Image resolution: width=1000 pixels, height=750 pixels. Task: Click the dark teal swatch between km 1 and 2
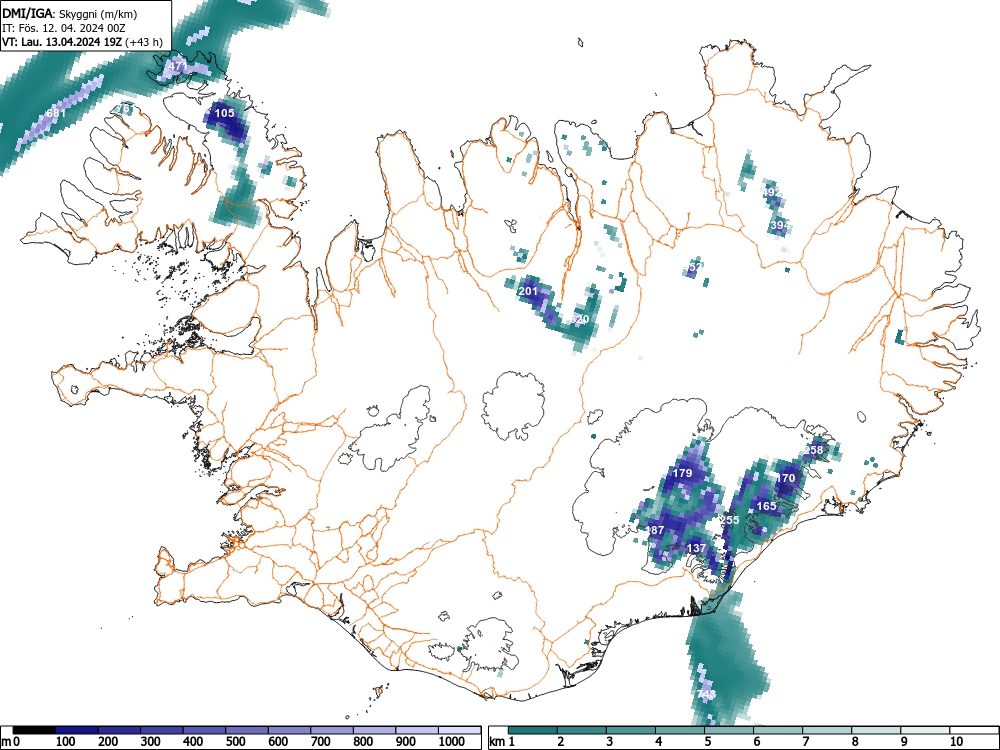533,730
